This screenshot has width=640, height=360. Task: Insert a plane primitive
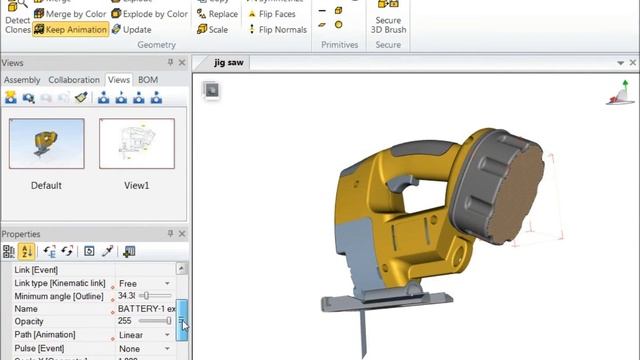(322, 25)
